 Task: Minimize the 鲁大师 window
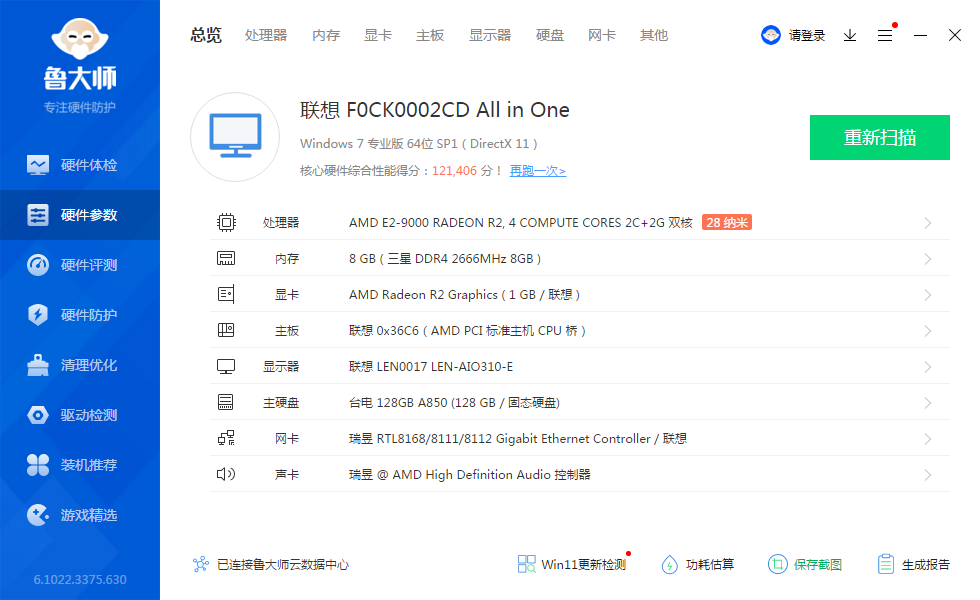(920, 36)
